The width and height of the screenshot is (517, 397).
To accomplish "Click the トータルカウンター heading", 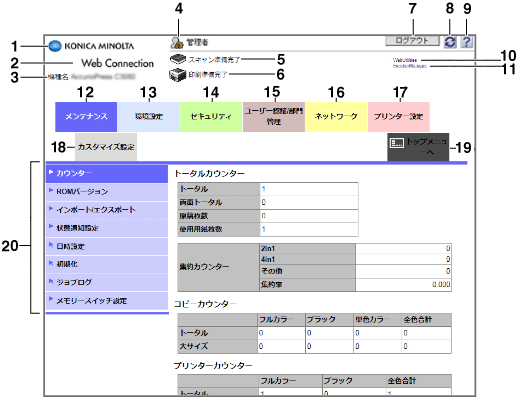I will 209,173.
